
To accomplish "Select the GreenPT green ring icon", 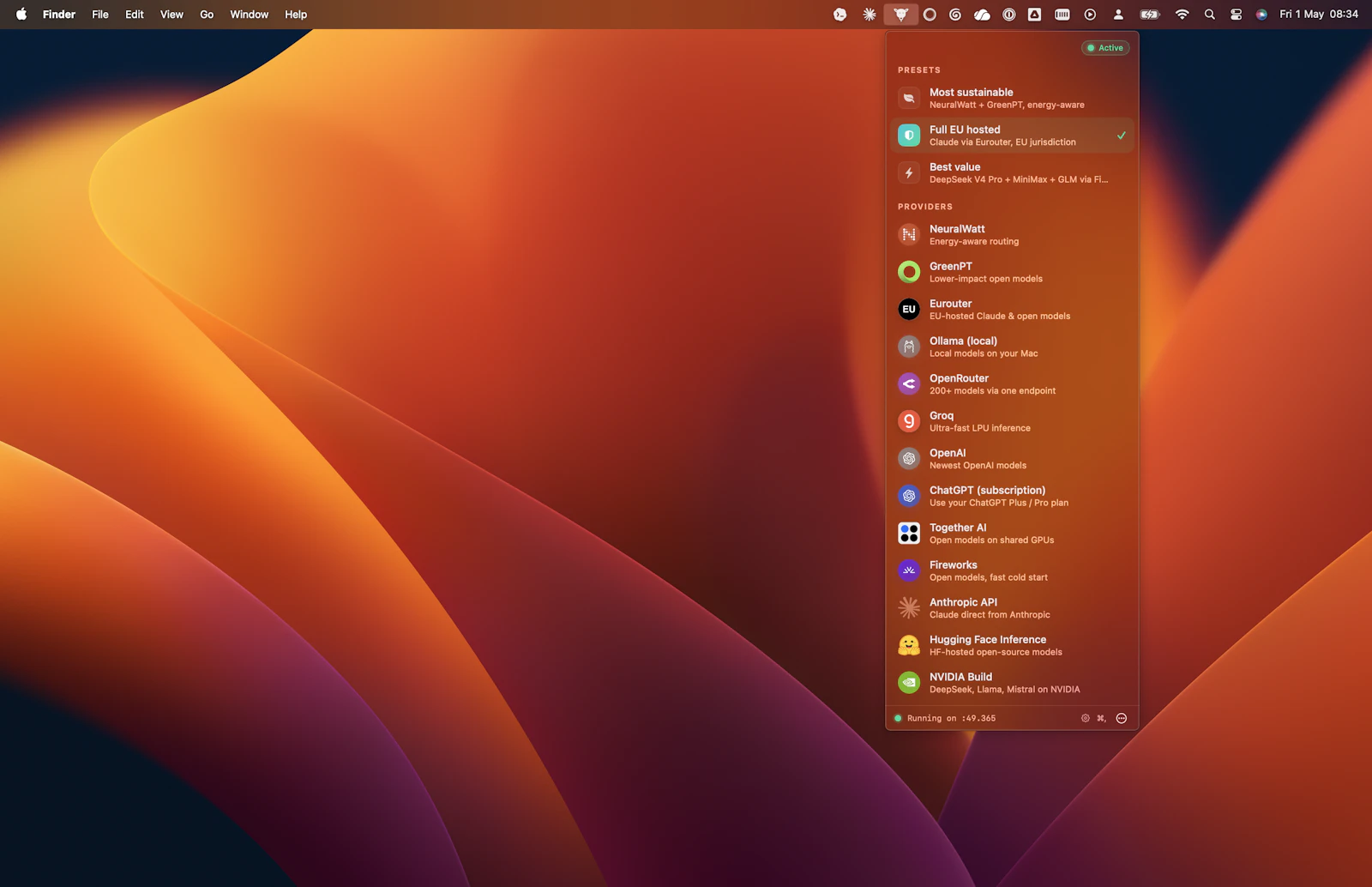I will [x=909, y=272].
